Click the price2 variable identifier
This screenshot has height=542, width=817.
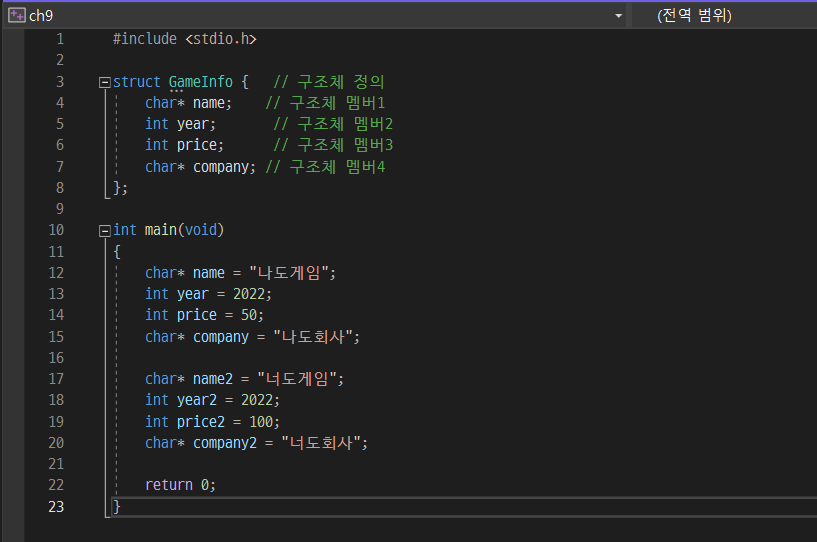[201, 422]
